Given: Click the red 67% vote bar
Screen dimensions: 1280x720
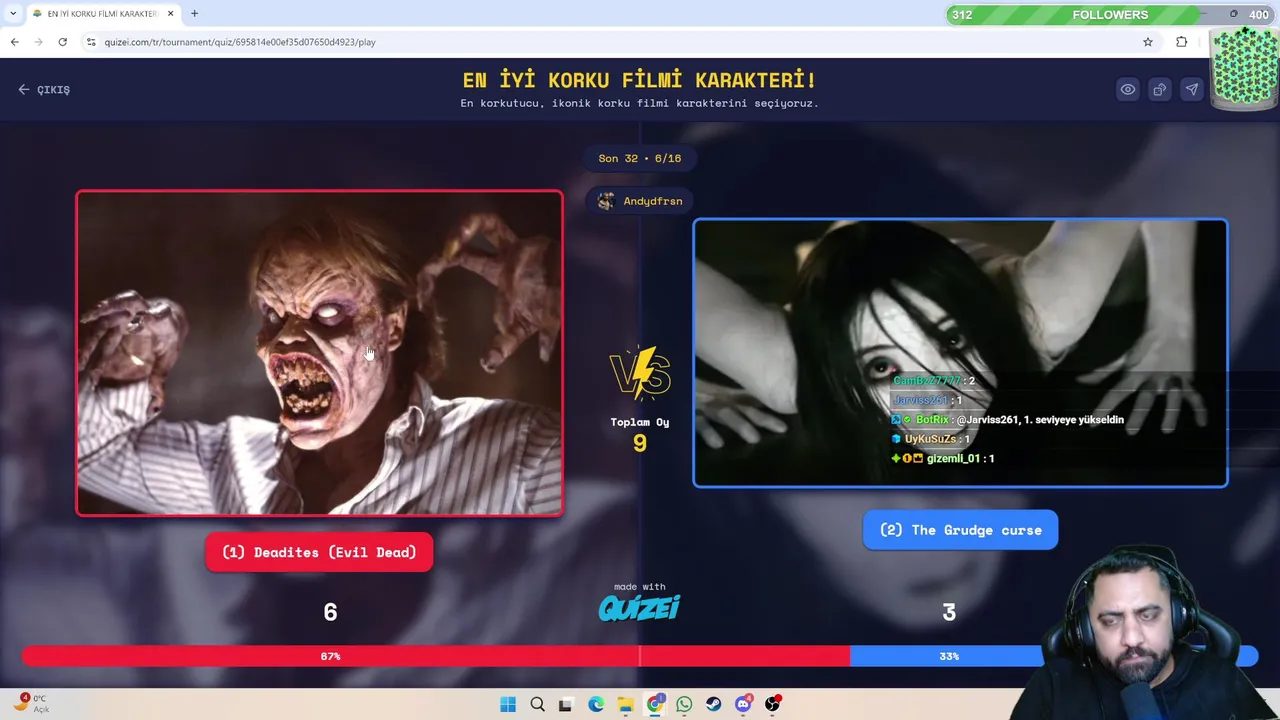Looking at the screenshot, I should pos(435,656).
